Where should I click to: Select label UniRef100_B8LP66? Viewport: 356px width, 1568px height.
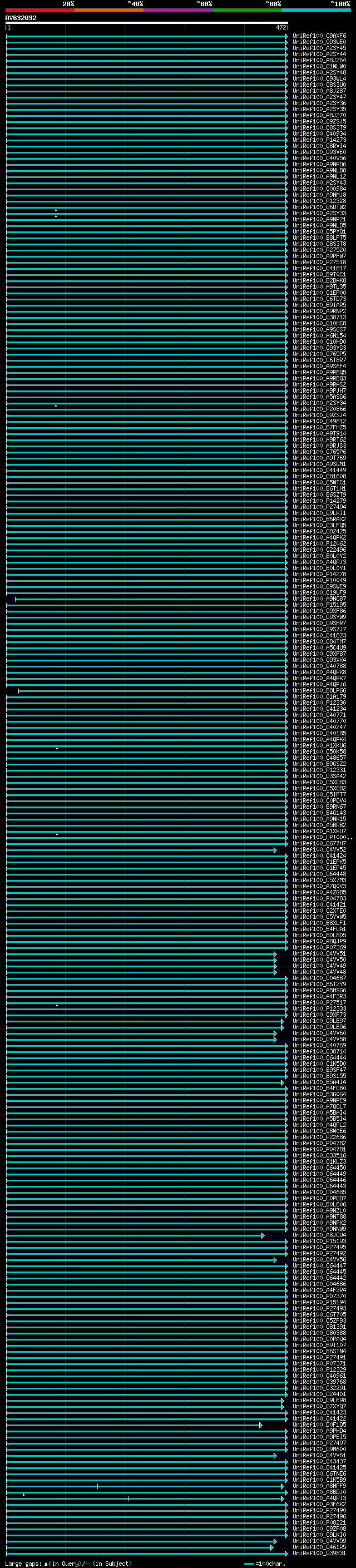[x=319, y=690]
